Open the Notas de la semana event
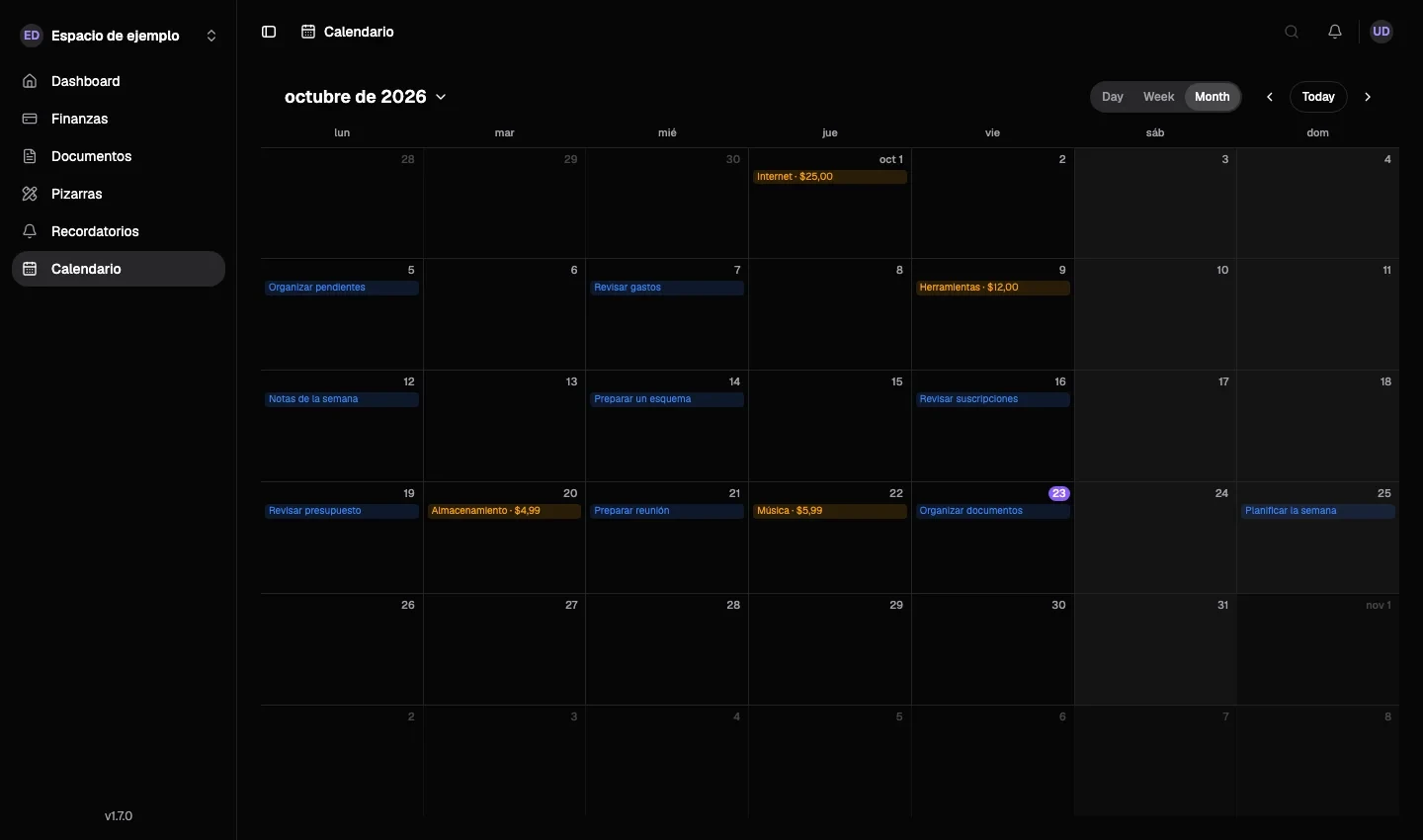Viewport: 1423px width, 840px height. tap(342, 399)
